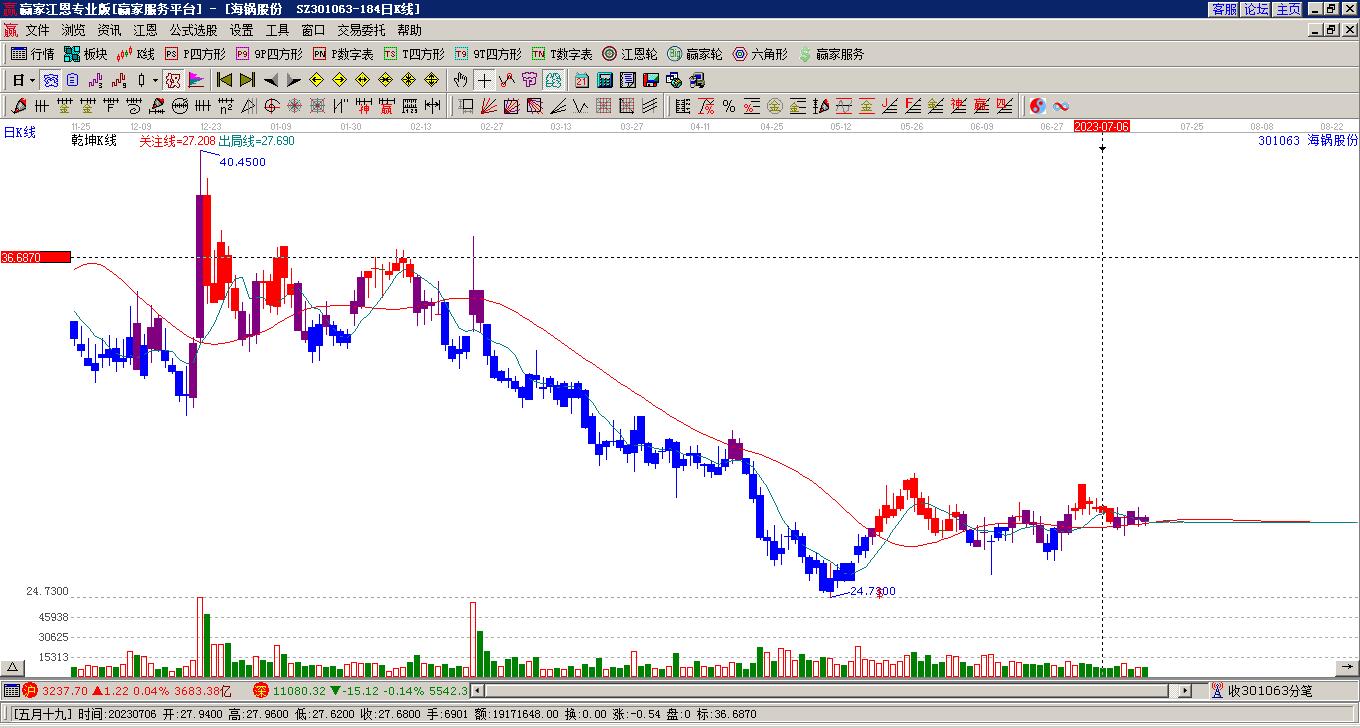
Task: Open the candlestick style dropdown arrow
Action: 155,80
